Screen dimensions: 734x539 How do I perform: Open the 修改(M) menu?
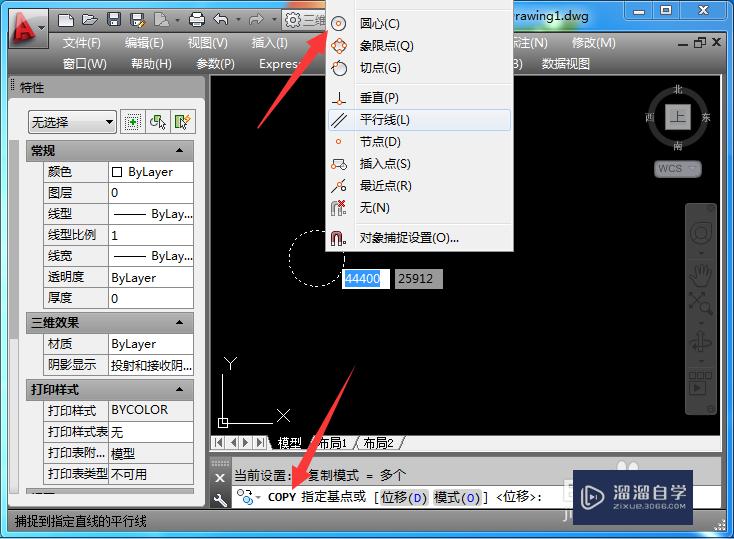tap(594, 43)
